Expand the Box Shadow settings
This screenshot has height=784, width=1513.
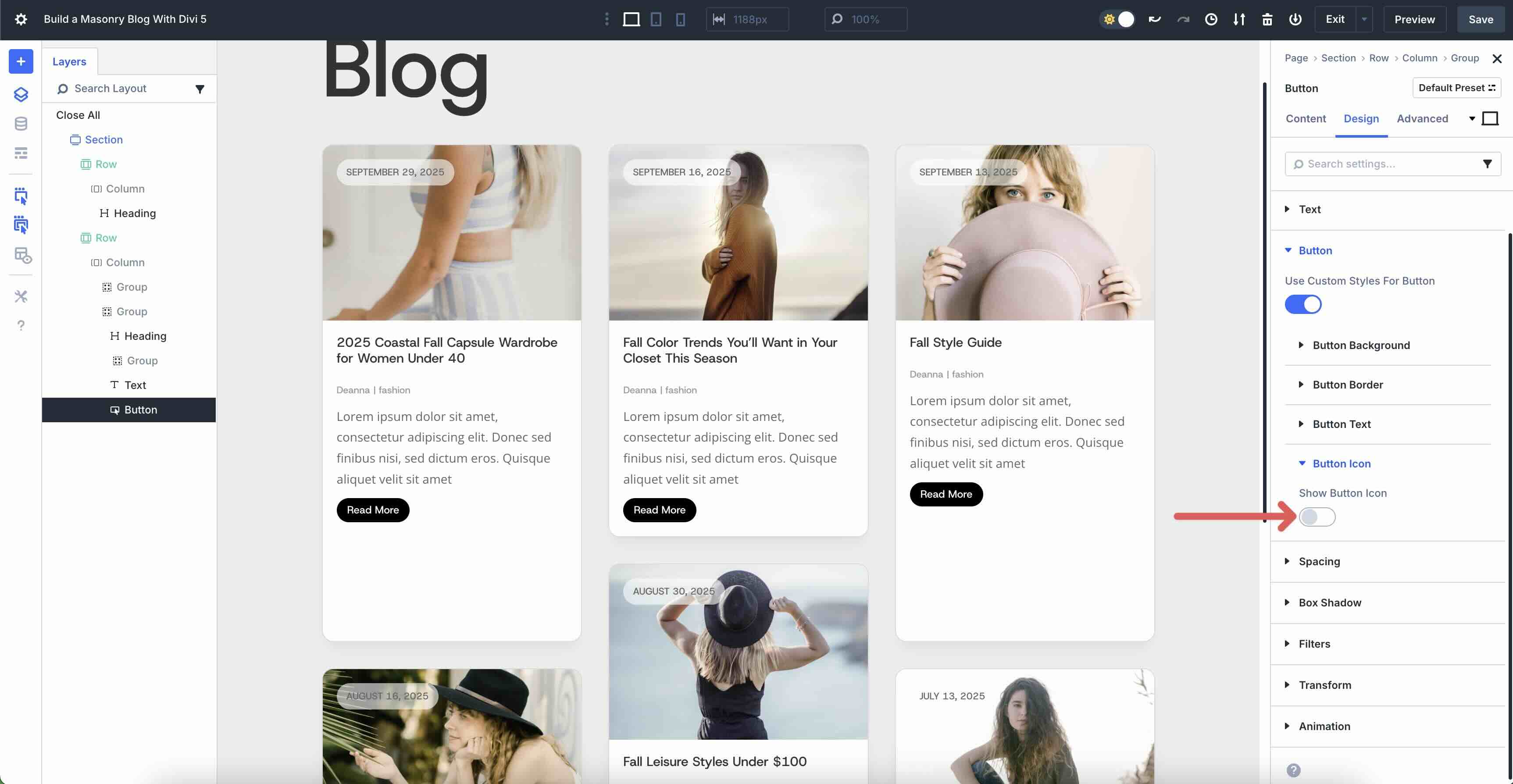(1329, 602)
